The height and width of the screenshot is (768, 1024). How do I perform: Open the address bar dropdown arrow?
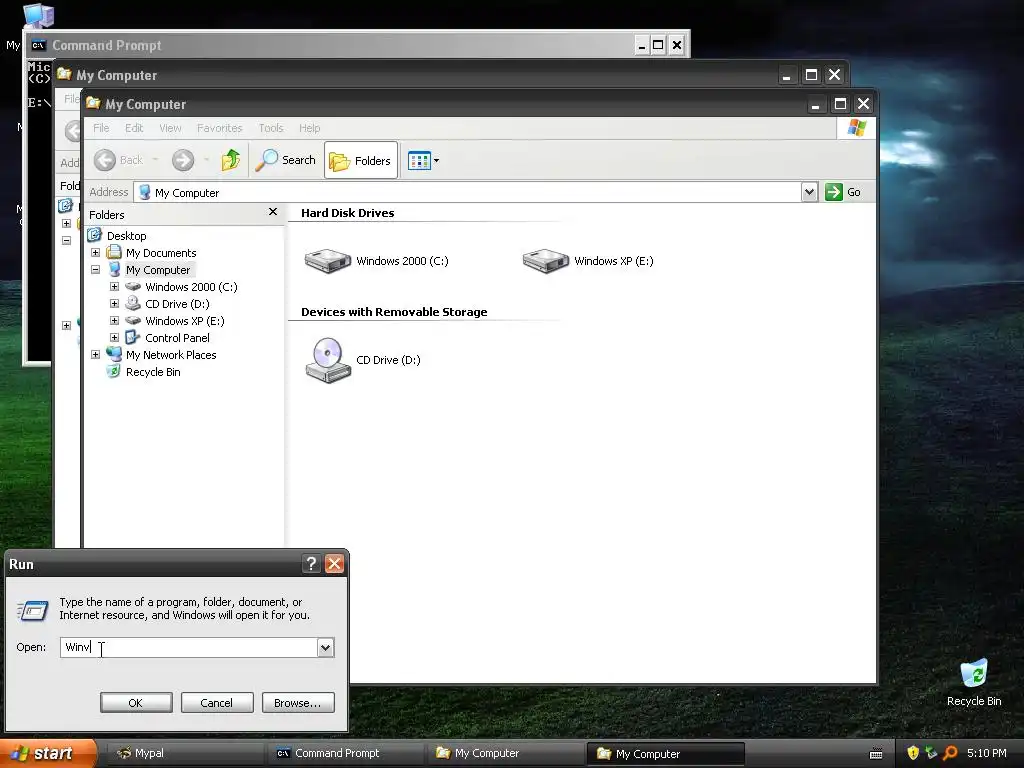coord(809,192)
